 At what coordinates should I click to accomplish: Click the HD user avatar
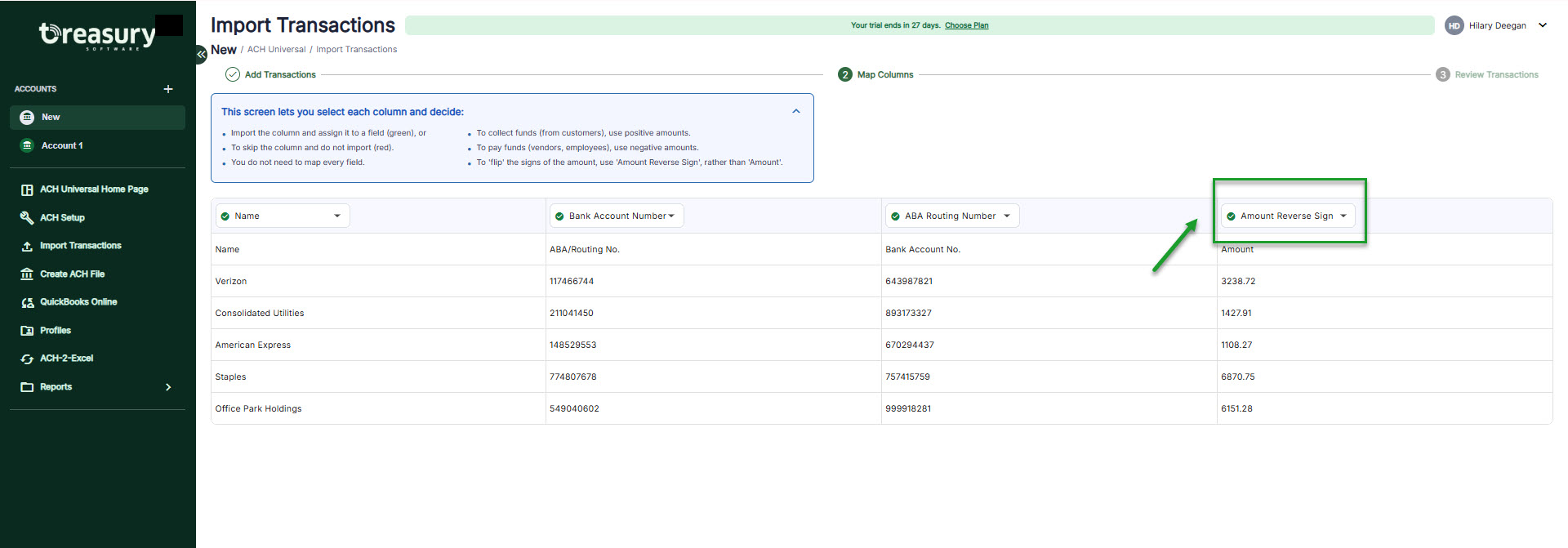(x=1454, y=25)
